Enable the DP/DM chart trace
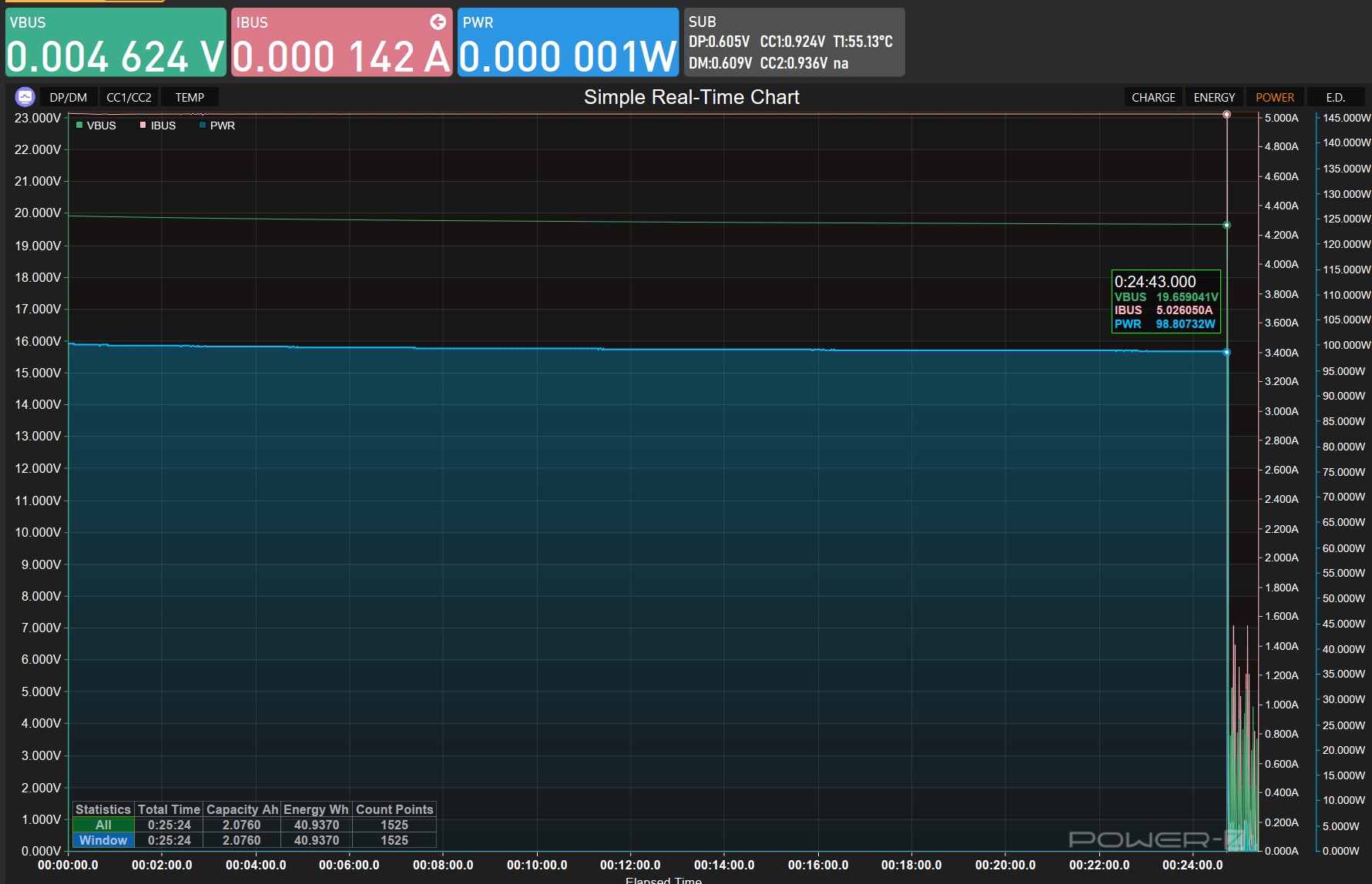 [x=68, y=98]
